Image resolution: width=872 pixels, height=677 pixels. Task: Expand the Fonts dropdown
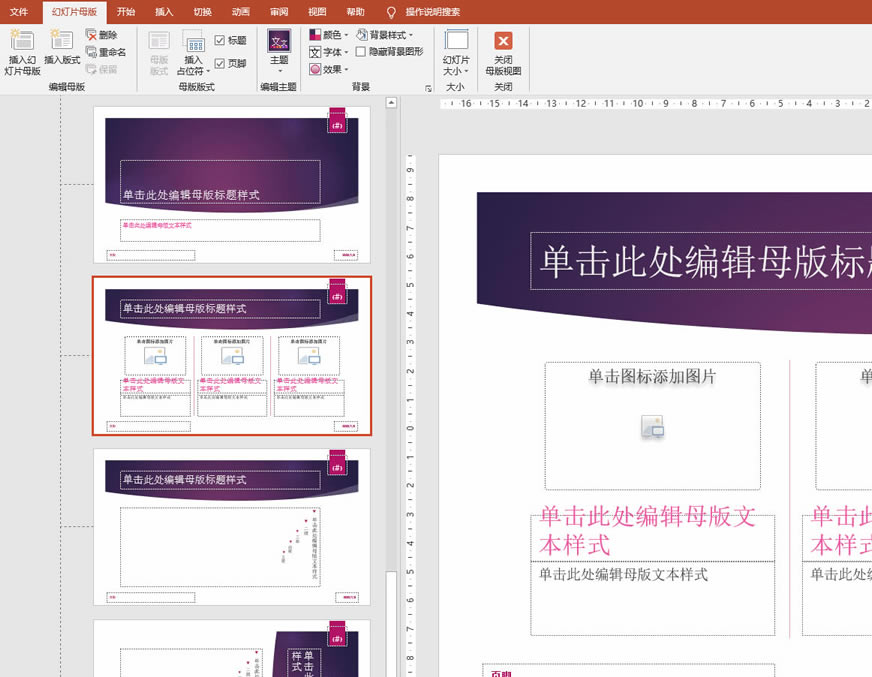[x=329, y=52]
